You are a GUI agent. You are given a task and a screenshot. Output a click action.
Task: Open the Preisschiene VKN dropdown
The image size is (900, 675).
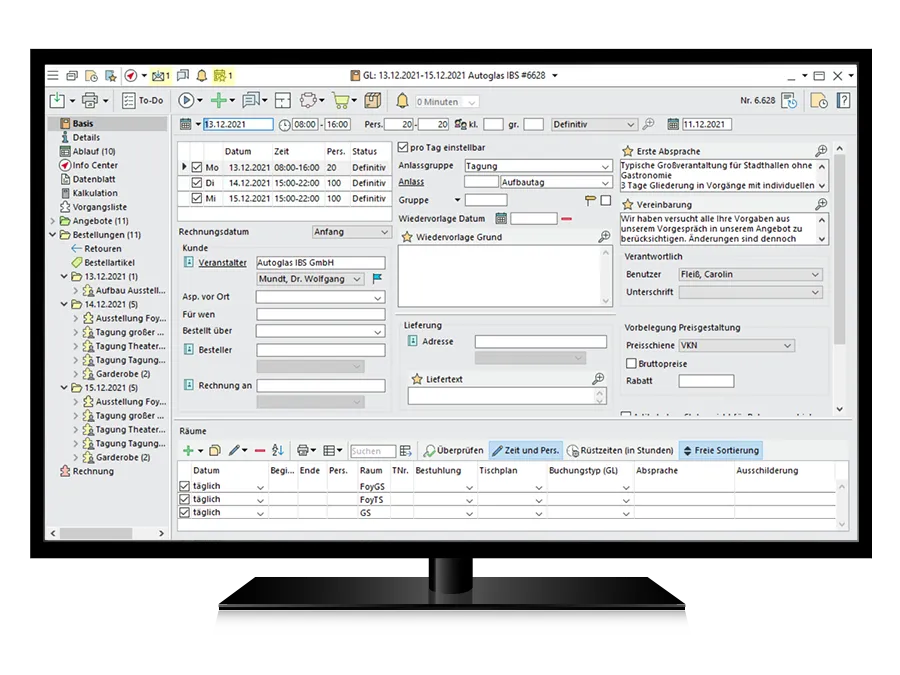coord(736,346)
